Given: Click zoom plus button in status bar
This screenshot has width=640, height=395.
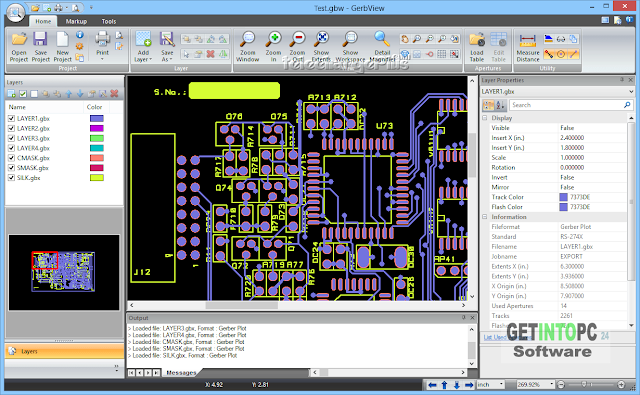Looking at the screenshot, I should click(x=621, y=384).
